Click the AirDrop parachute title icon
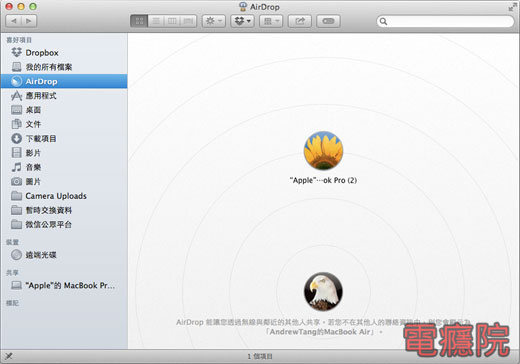 [243, 7]
